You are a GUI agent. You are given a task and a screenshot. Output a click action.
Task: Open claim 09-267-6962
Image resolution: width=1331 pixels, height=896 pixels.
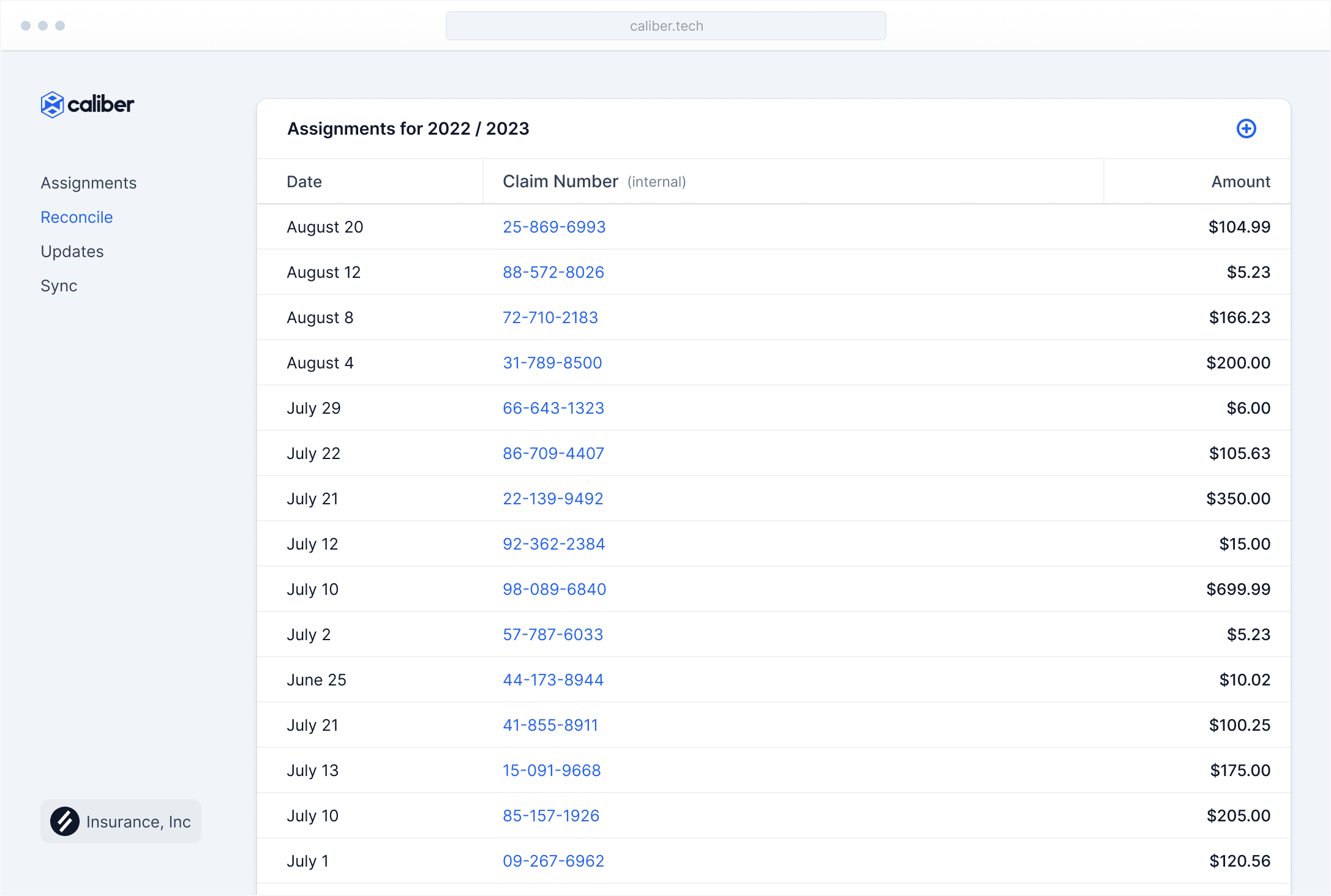point(553,861)
